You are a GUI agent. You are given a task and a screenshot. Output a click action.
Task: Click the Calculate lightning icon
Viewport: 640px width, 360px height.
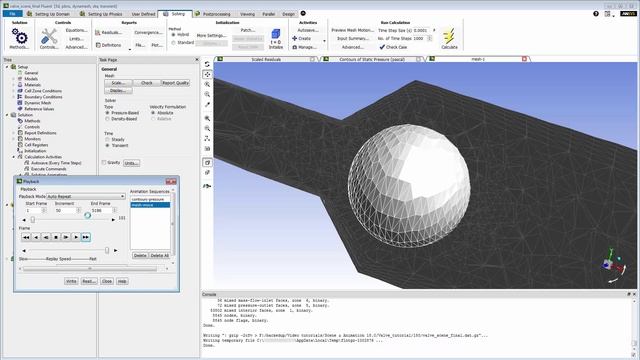449,36
